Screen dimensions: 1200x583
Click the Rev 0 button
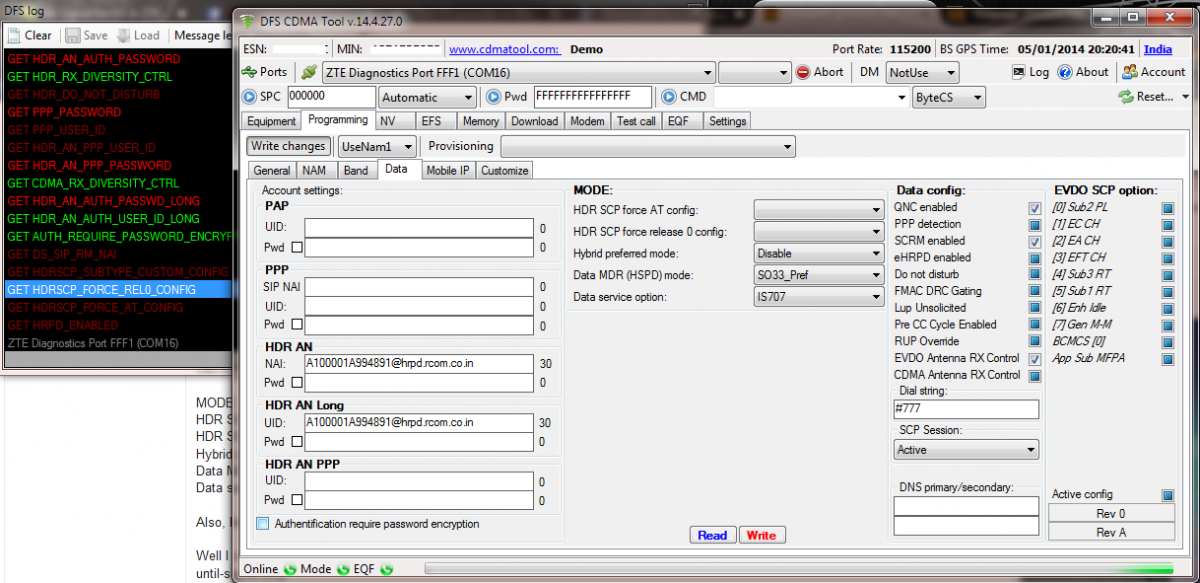point(1111,513)
